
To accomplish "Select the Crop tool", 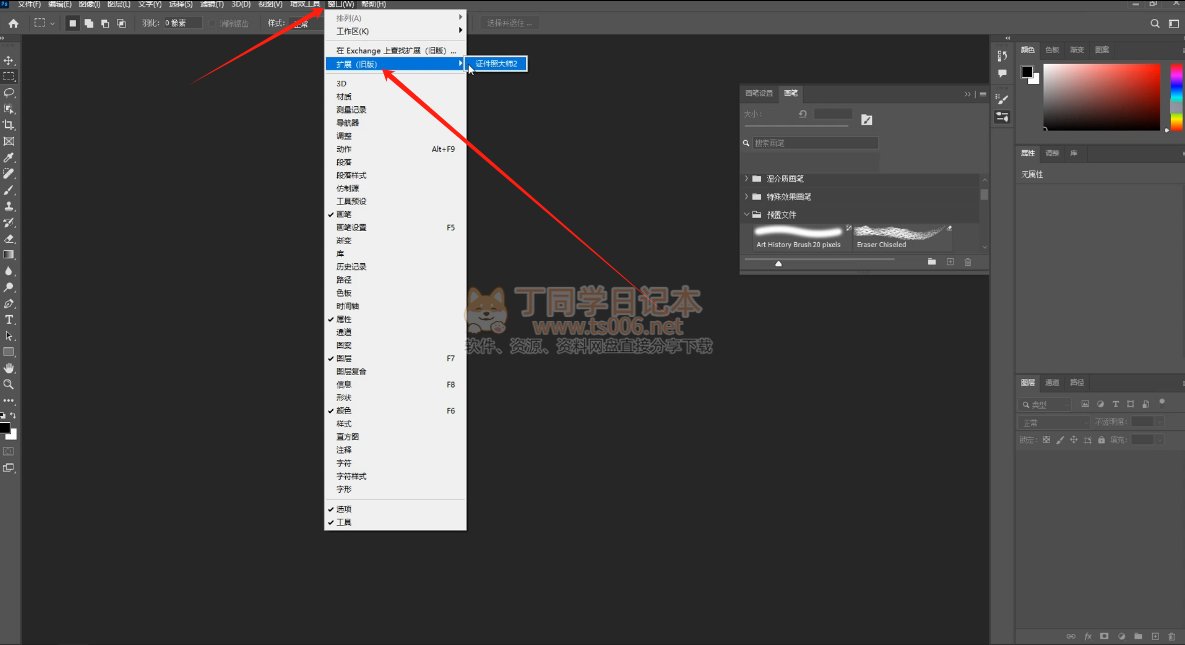I will coord(9,125).
